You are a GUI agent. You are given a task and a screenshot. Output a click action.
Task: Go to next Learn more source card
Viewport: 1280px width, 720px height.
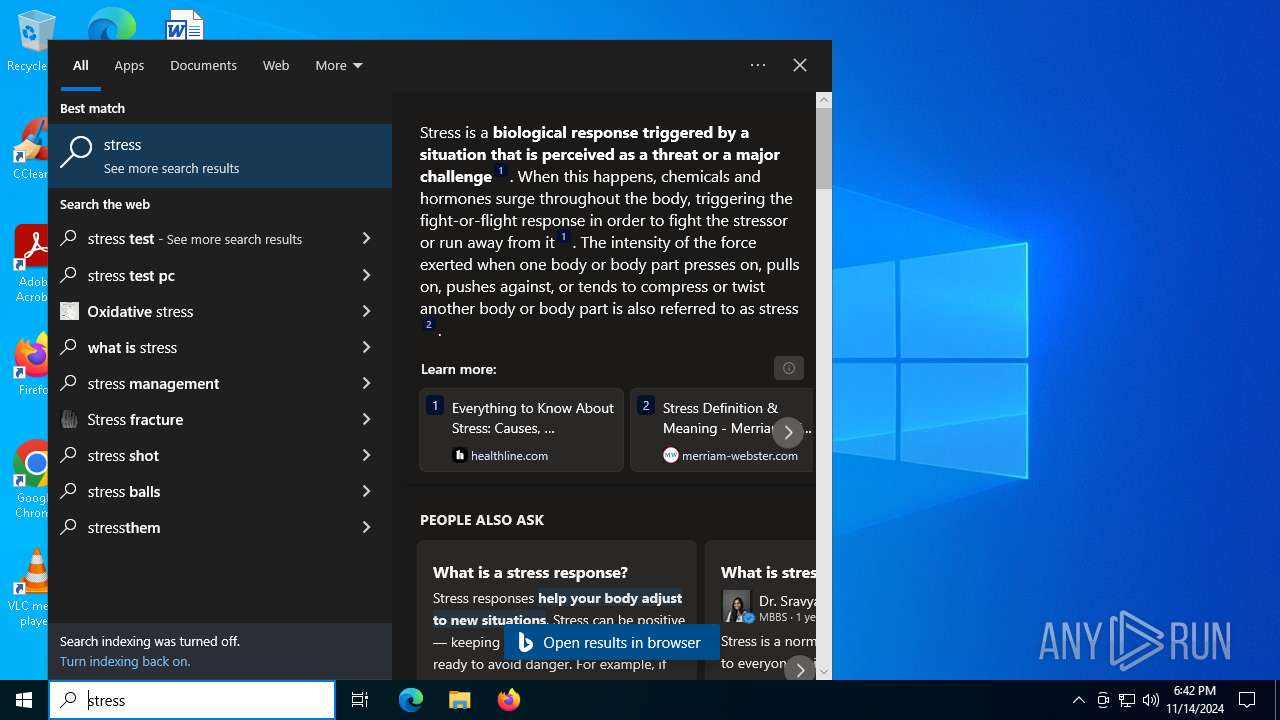(x=788, y=432)
